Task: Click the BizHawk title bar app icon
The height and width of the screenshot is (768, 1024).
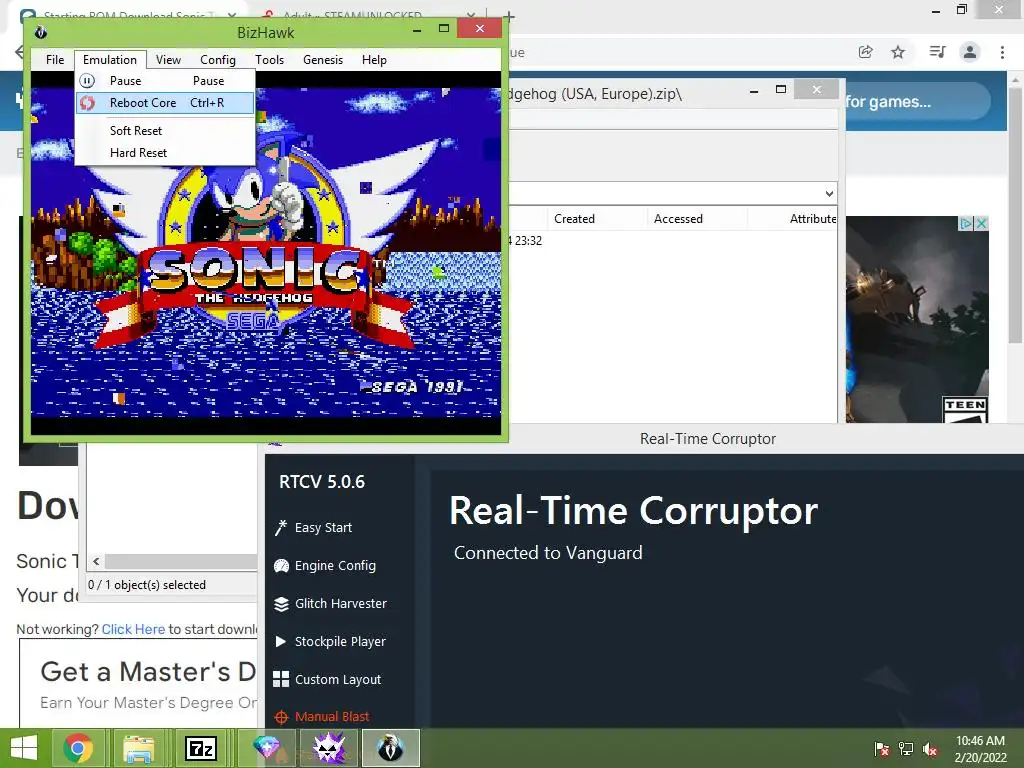Action: pos(40,32)
